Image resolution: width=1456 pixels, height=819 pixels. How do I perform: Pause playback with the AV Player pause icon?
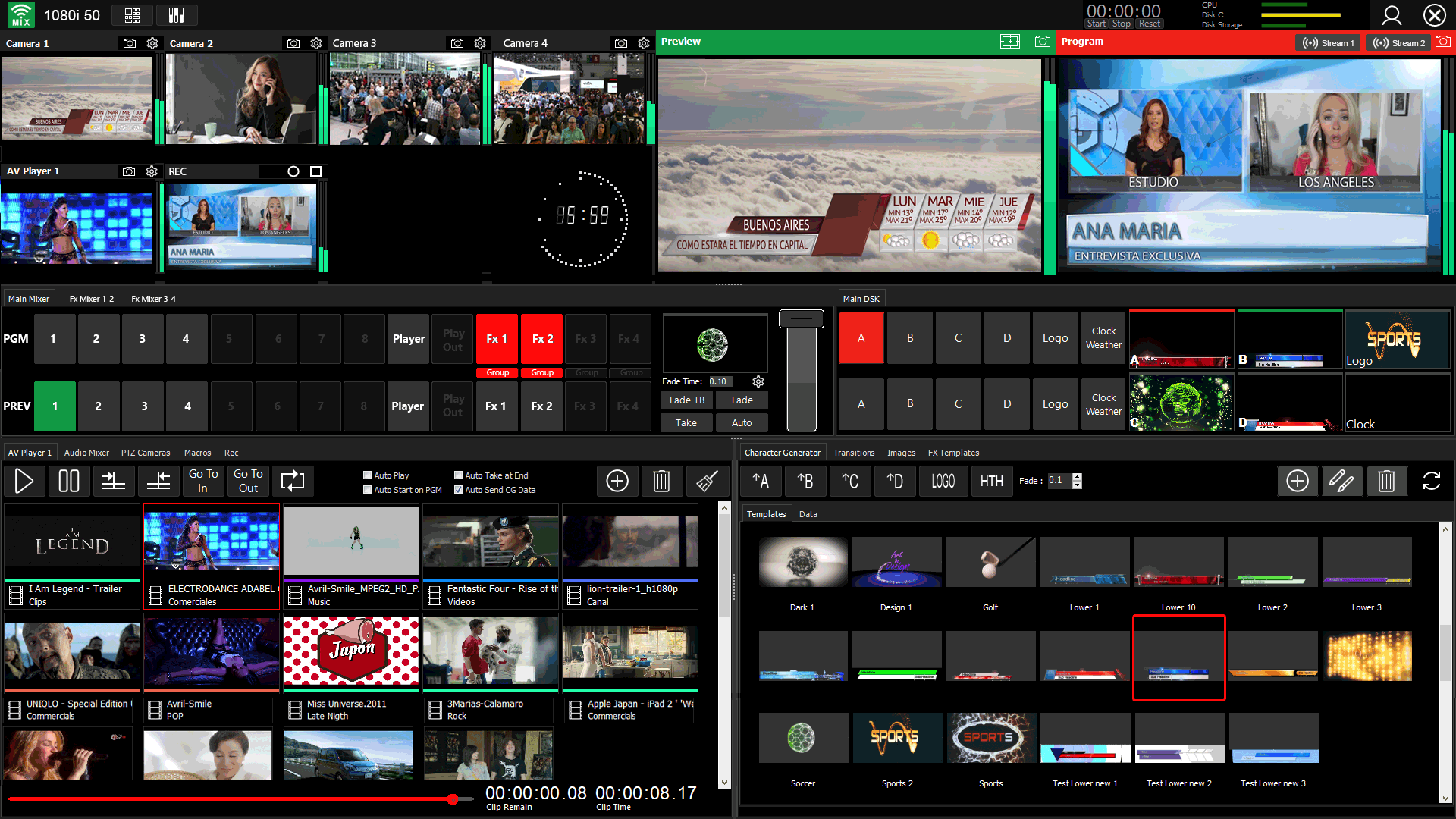(68, 481)
